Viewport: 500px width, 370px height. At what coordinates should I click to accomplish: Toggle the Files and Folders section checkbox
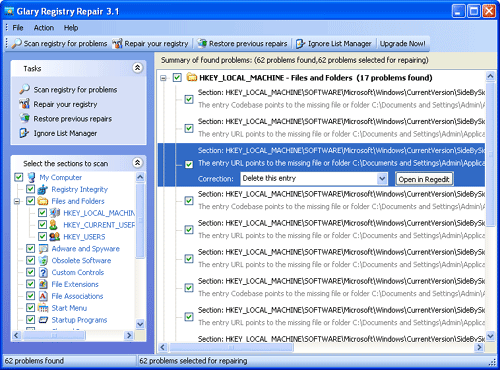click(x=31, y=201)
